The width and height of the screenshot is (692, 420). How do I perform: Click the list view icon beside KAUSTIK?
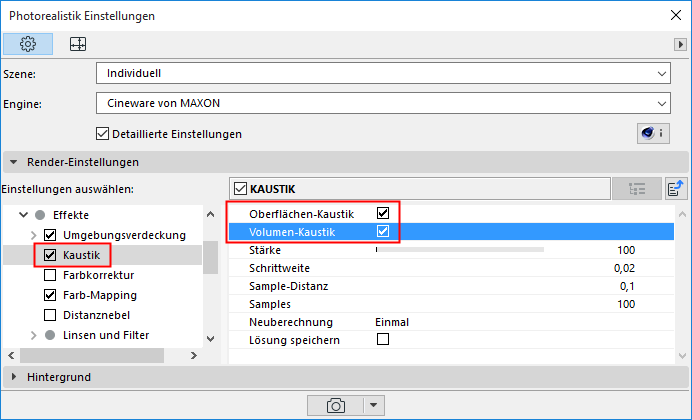[637, 188]
